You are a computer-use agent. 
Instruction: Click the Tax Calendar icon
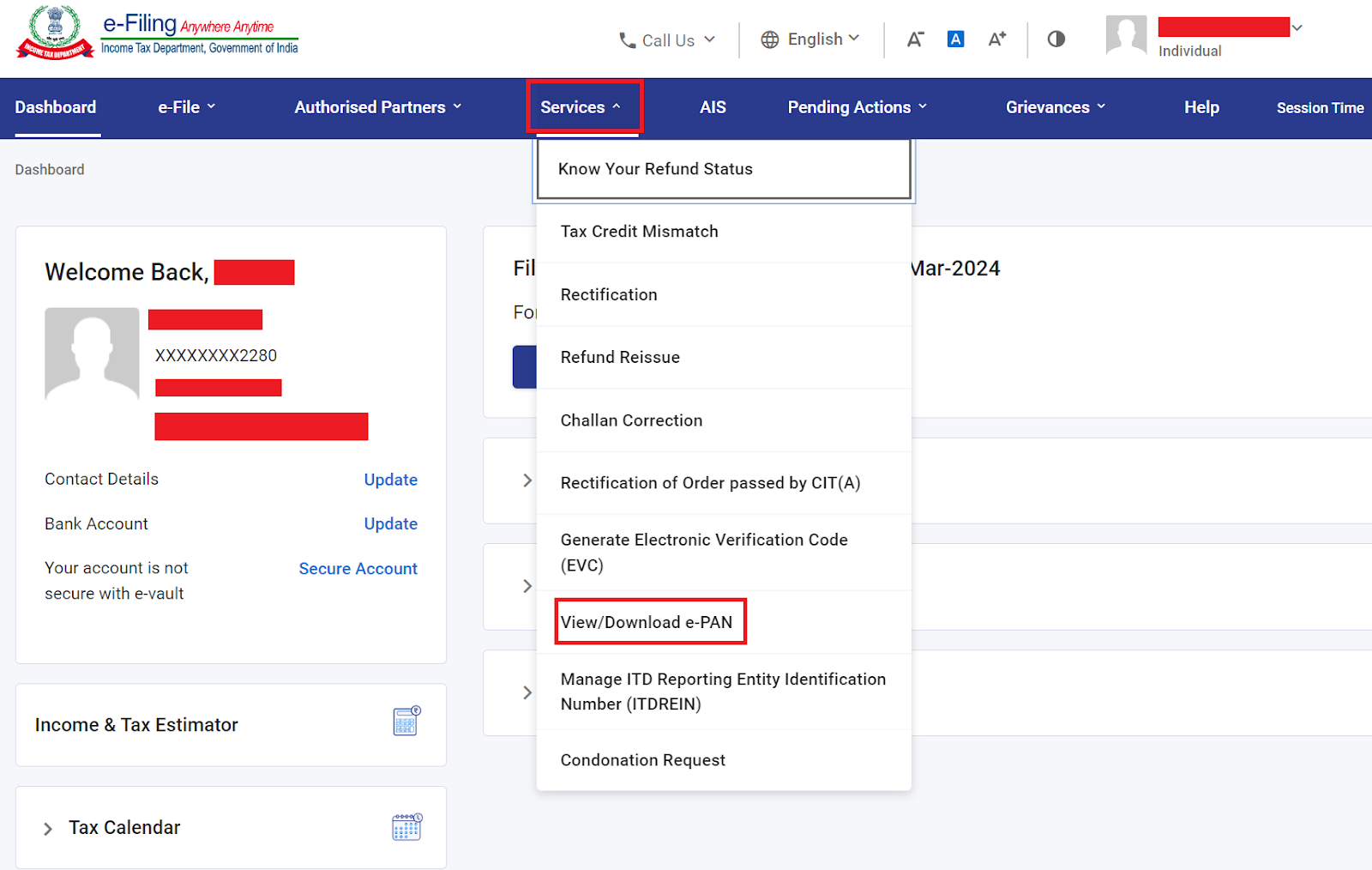tap(406, 827)
